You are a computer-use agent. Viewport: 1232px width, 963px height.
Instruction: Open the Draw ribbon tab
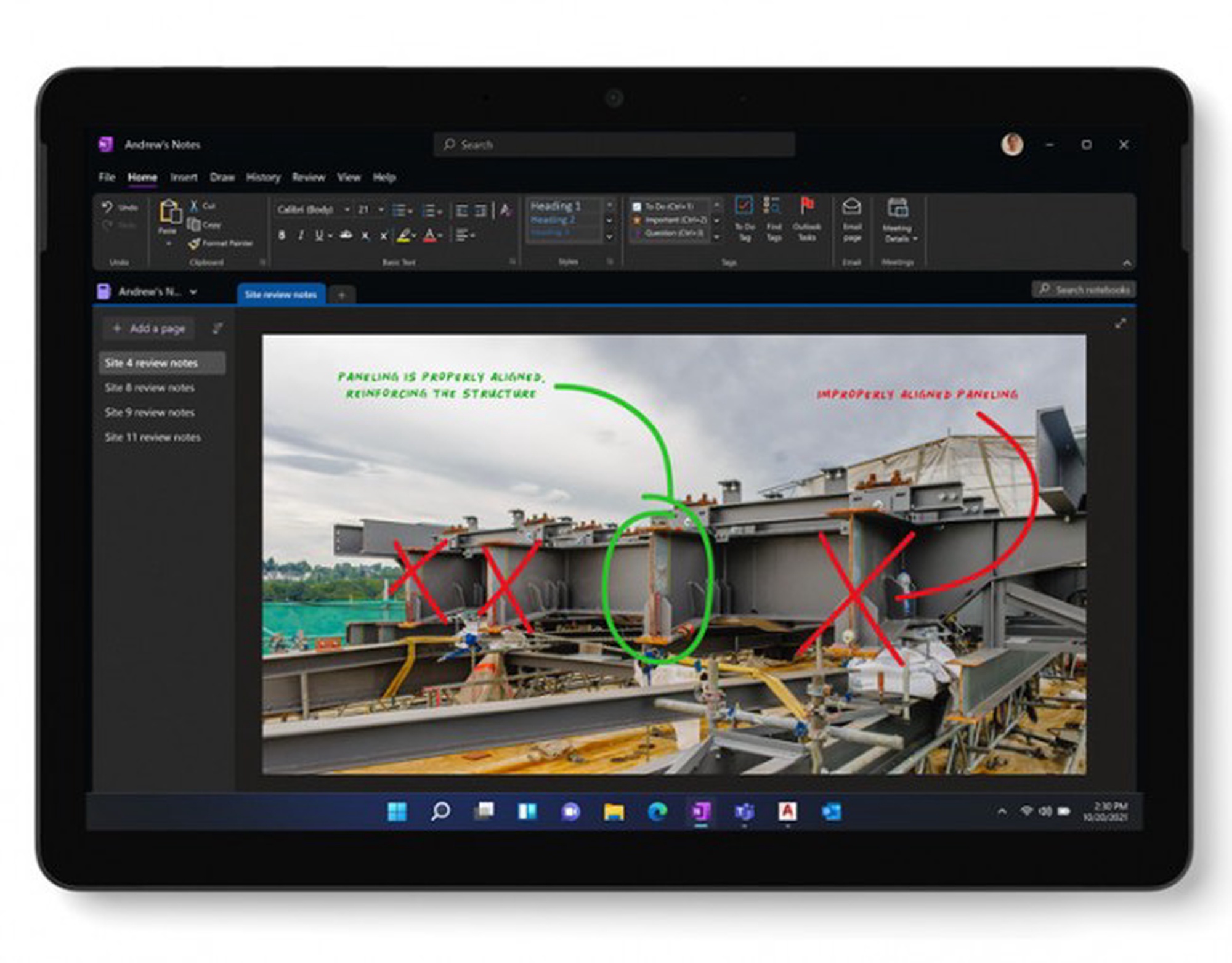tap(222, 177)
